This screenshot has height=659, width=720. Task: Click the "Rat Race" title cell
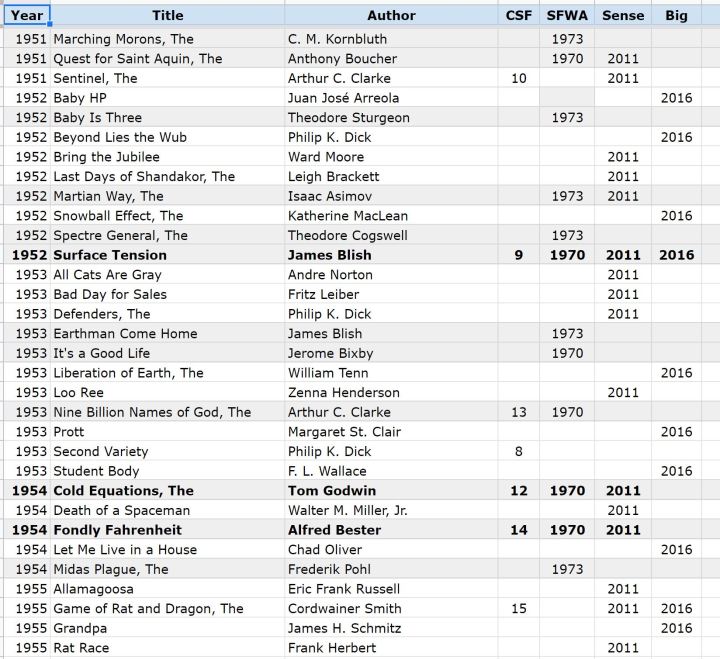81,648
